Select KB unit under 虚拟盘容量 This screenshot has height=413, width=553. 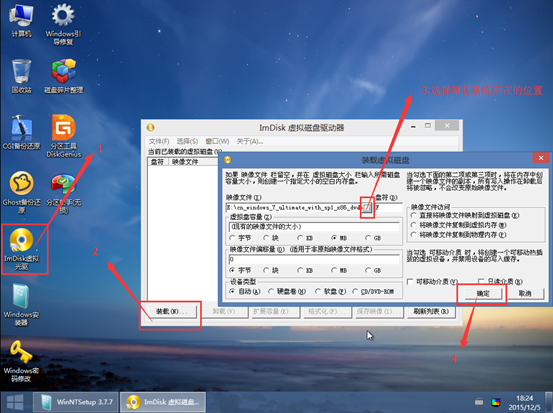[305, 238]
